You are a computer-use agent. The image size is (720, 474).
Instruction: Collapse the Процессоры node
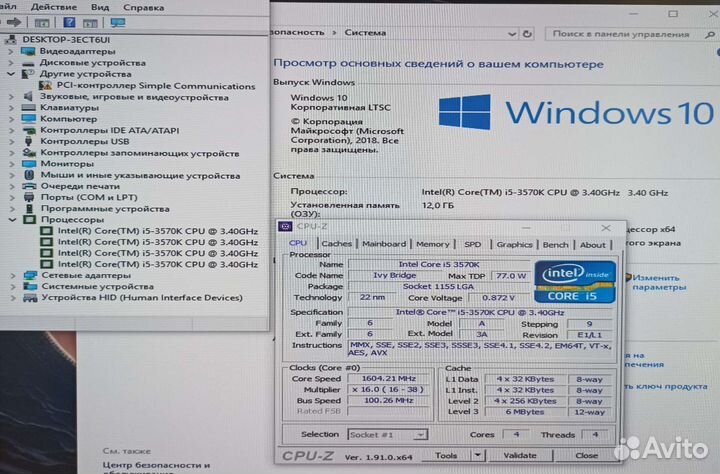click(13, 220)
